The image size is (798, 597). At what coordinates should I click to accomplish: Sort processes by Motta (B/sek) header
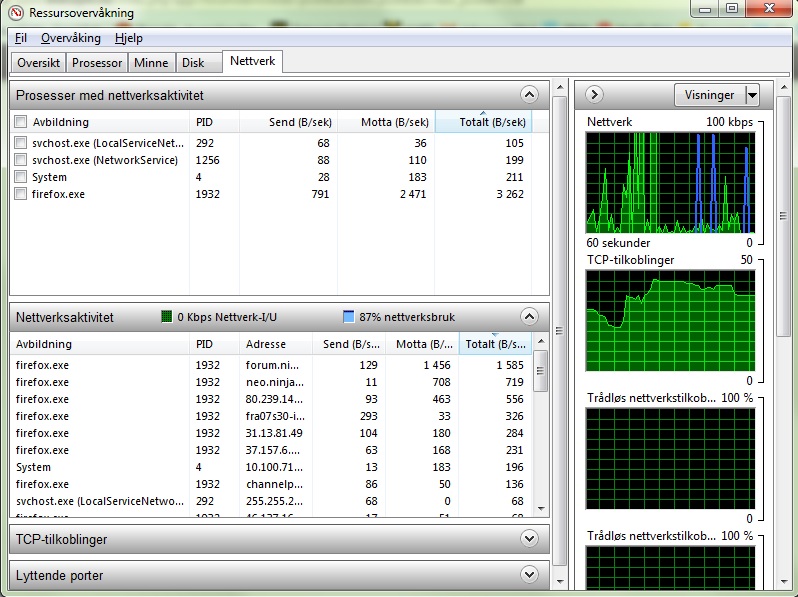(386, 122)
